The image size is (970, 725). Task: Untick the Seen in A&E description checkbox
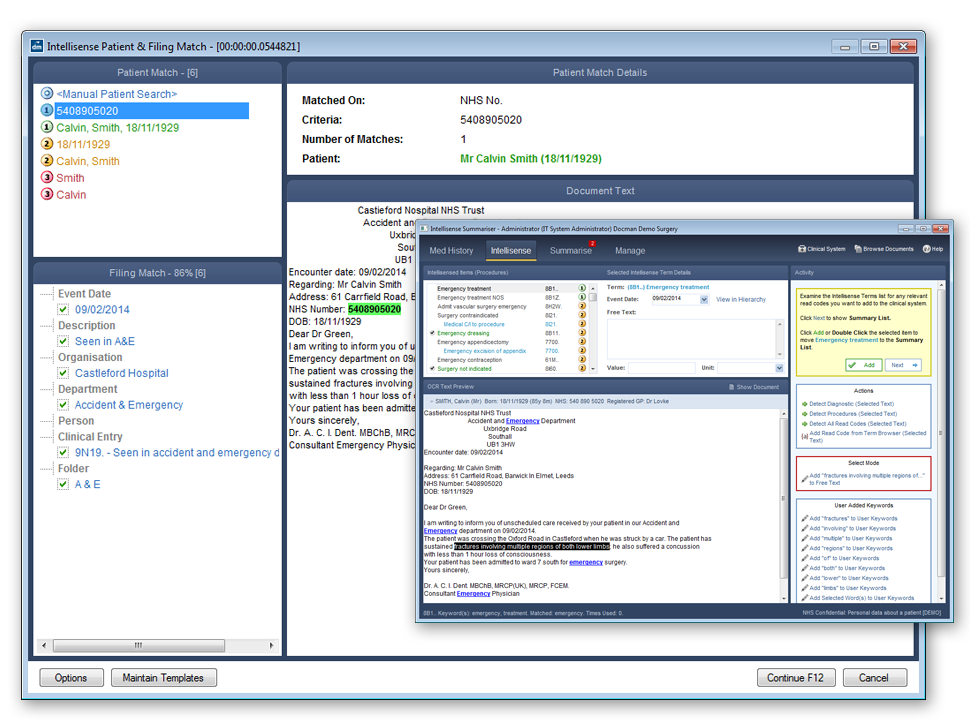pyautogui.click(x=63, y=341)
